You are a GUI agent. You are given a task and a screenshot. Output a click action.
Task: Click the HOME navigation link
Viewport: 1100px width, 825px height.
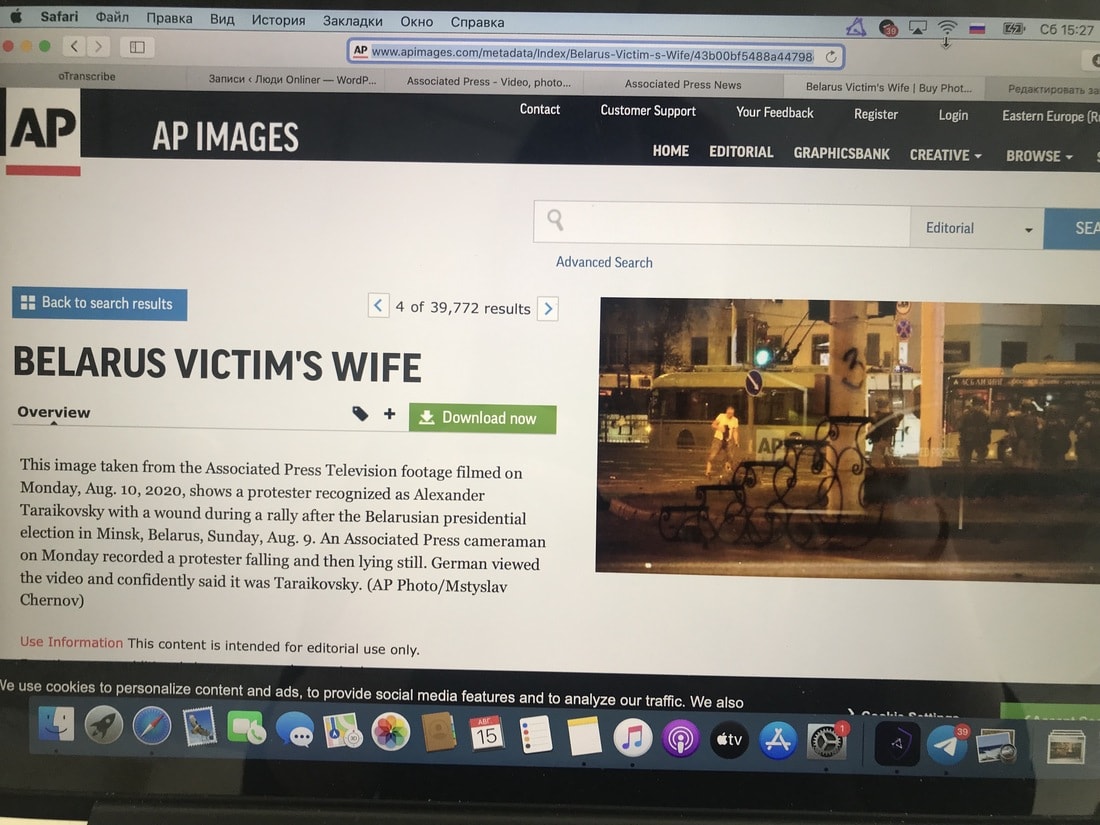pyautogui.click(x=670, y=151)
